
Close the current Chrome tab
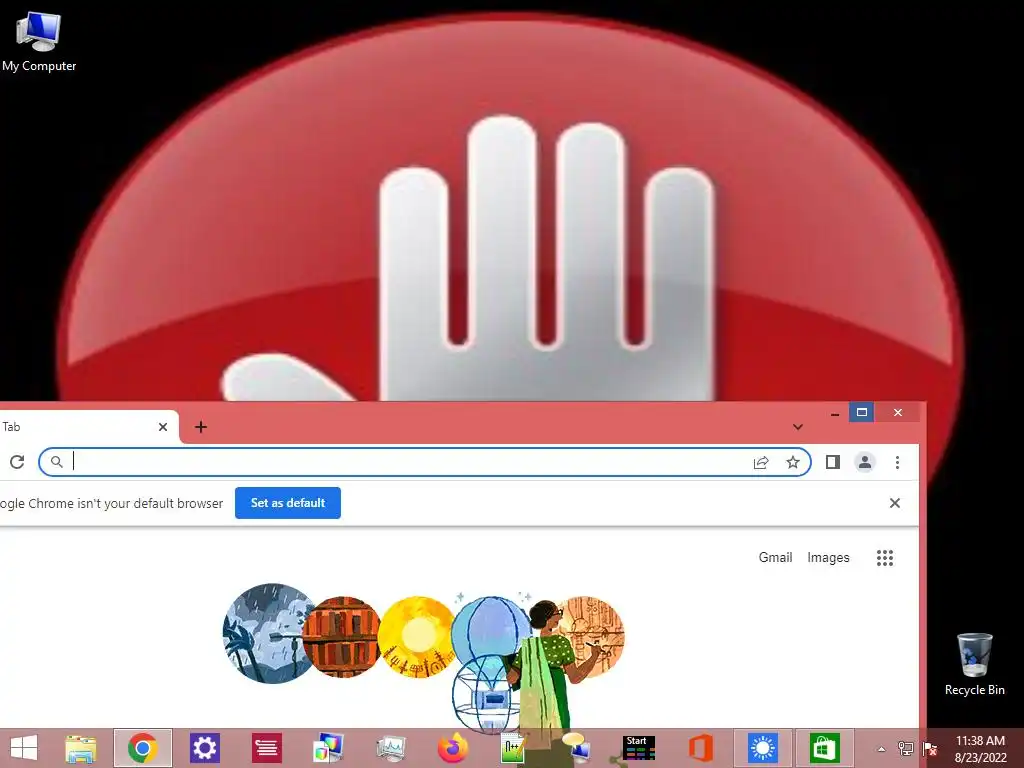point(163,427)
